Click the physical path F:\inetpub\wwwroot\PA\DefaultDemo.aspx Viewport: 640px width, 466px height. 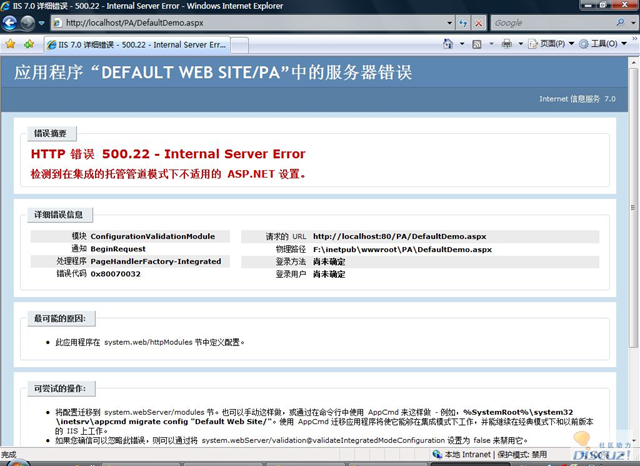tap(402, 249)
